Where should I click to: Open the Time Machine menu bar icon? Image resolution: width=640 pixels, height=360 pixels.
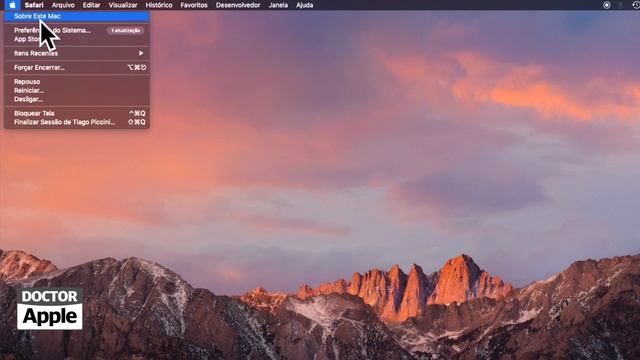(636, 5)
